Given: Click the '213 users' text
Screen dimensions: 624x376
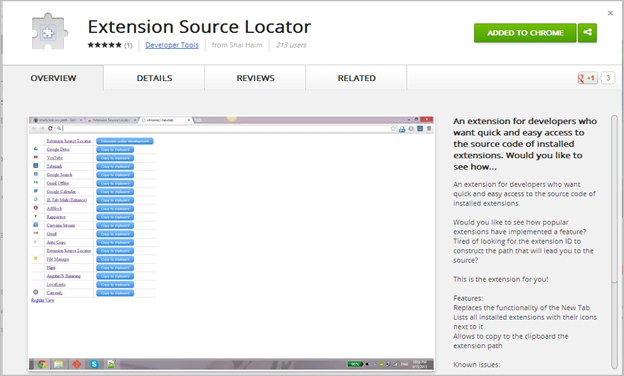Looking at the screenshot, I should click(291, 45).
